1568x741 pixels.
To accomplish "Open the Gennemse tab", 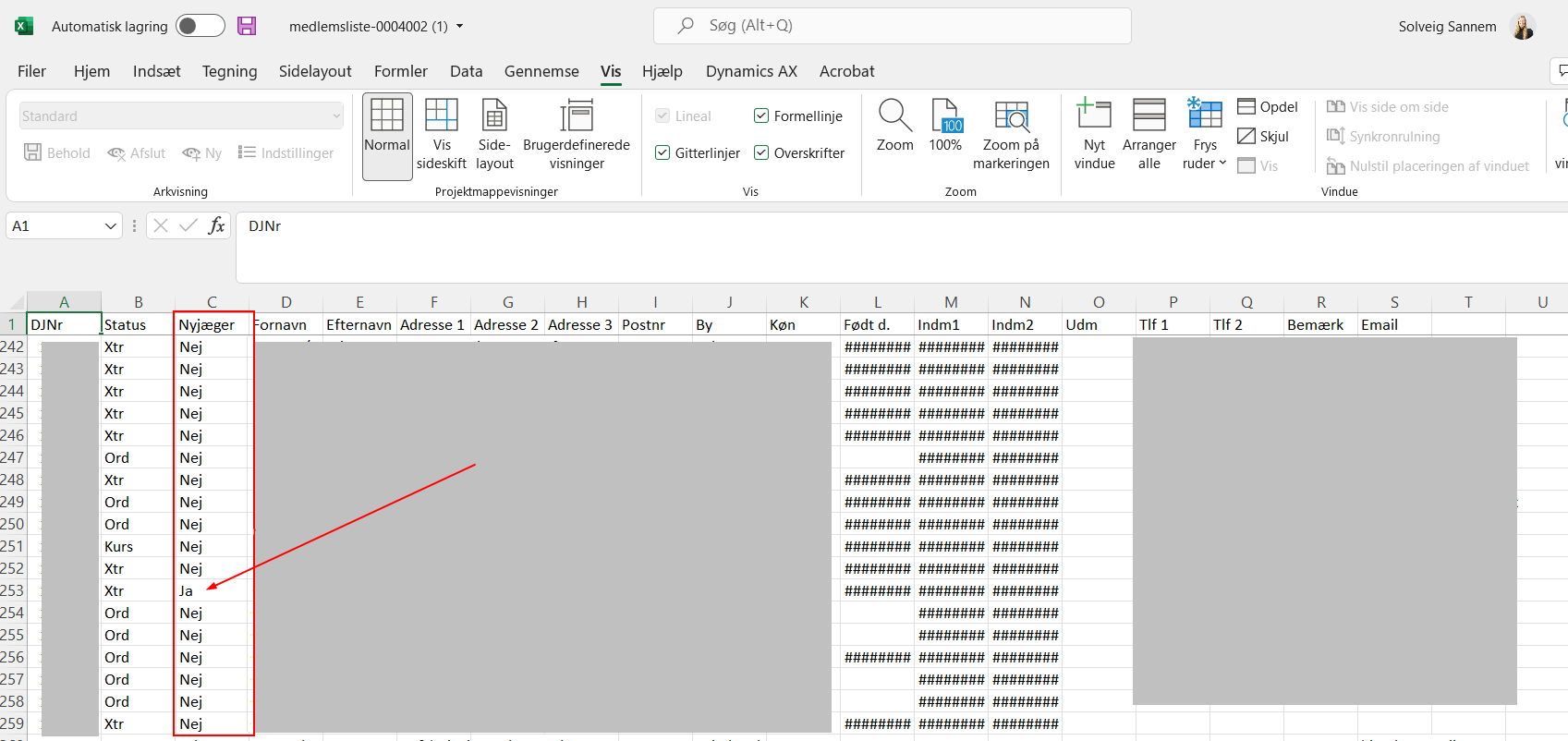I will coord(541,71).
